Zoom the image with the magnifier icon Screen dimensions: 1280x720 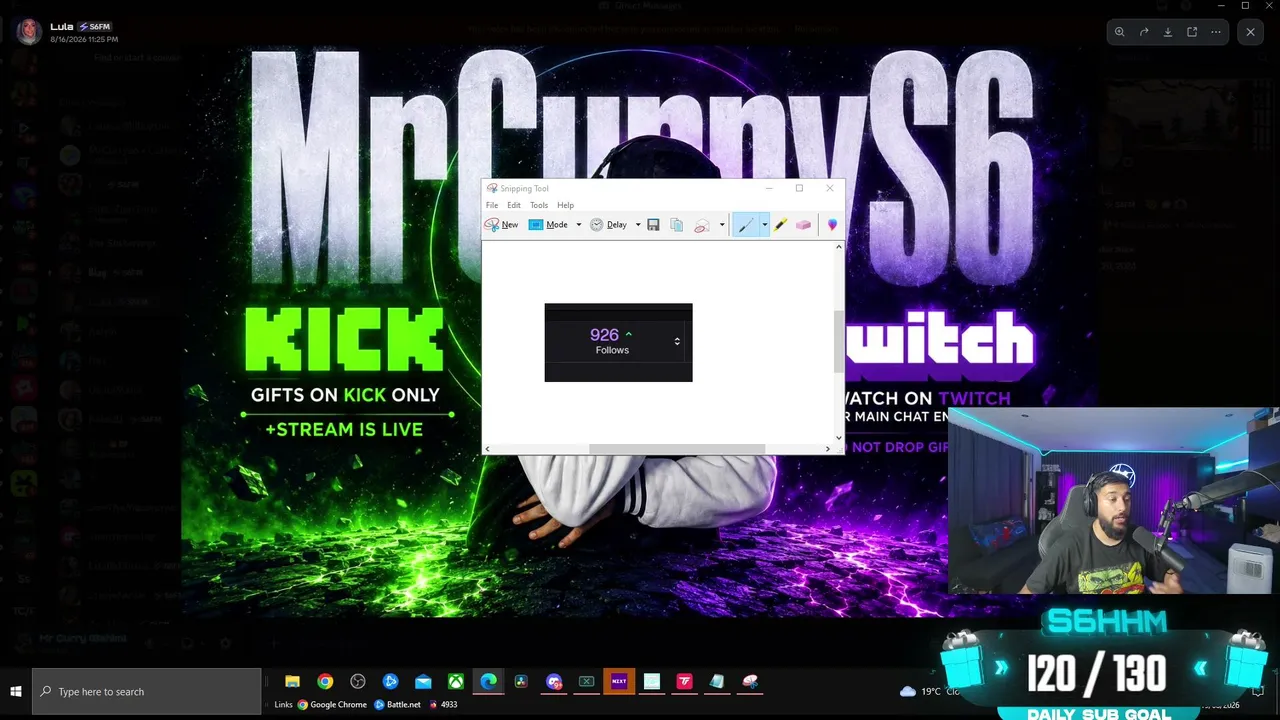1120,32
